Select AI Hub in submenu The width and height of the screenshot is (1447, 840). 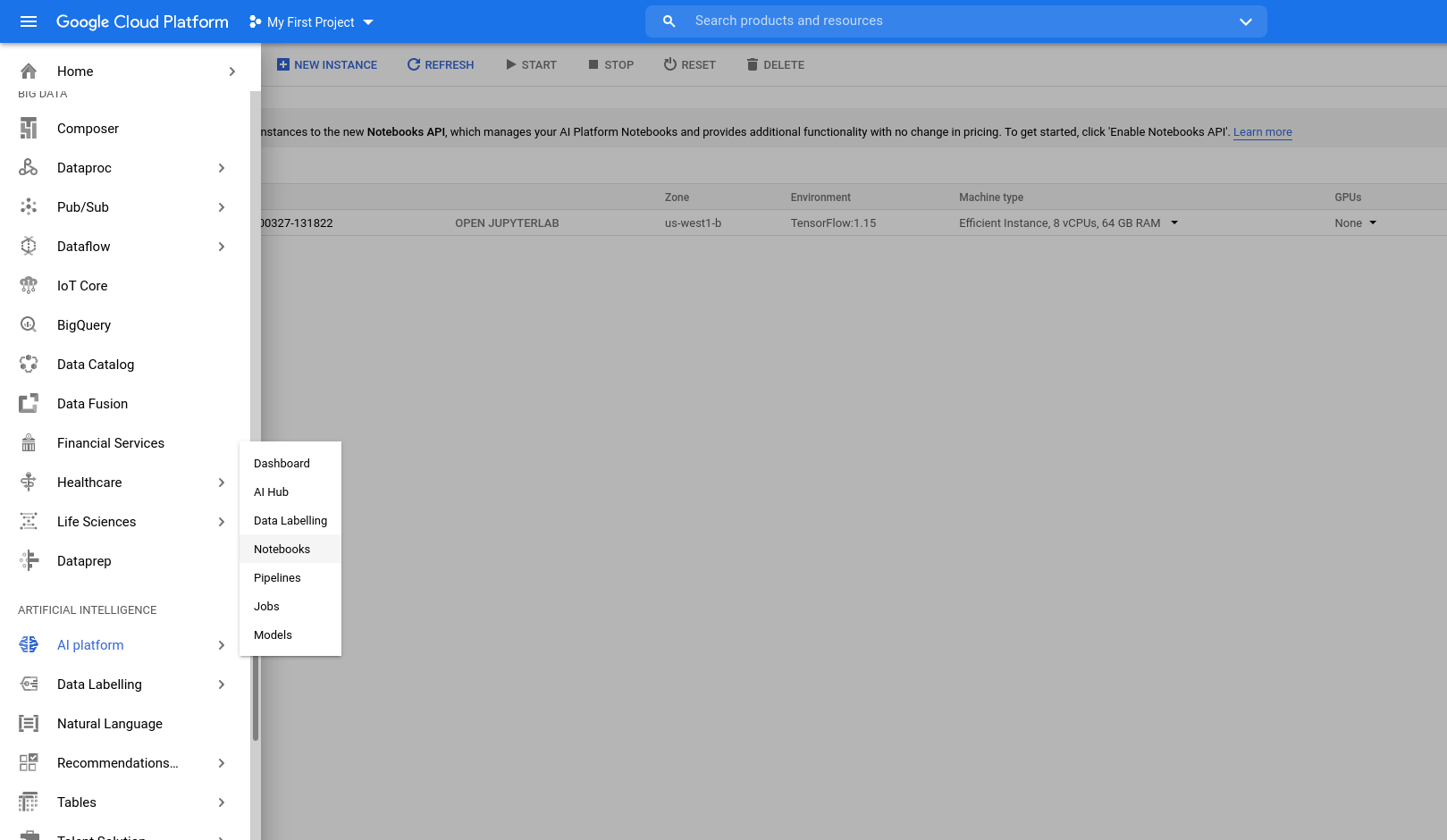(290, 491)
